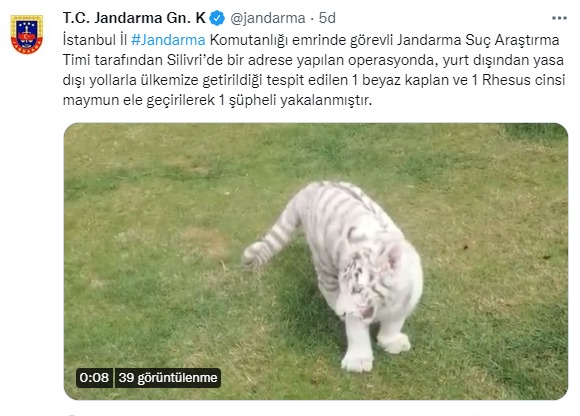Click the @jandarma handle
This screenshot has height=416, width=580.
point(267,18)
